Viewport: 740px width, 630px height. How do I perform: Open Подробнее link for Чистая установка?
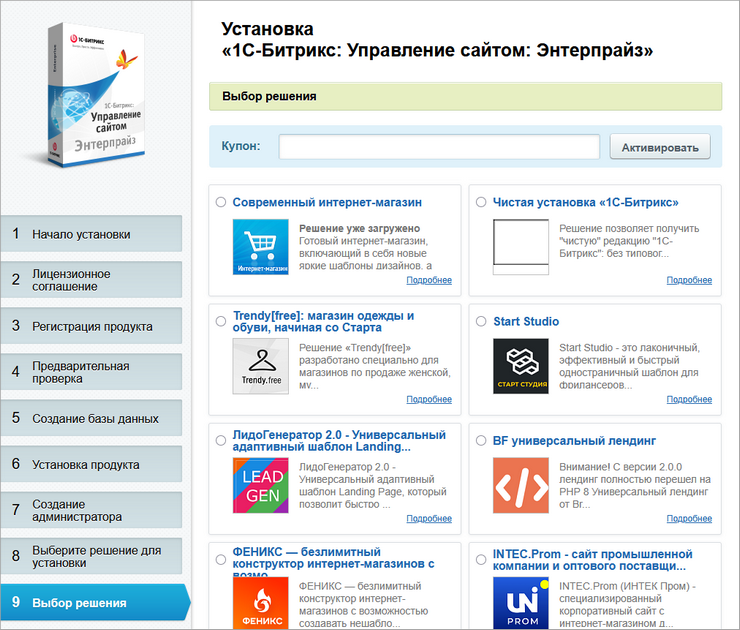(x=689, y=280)
